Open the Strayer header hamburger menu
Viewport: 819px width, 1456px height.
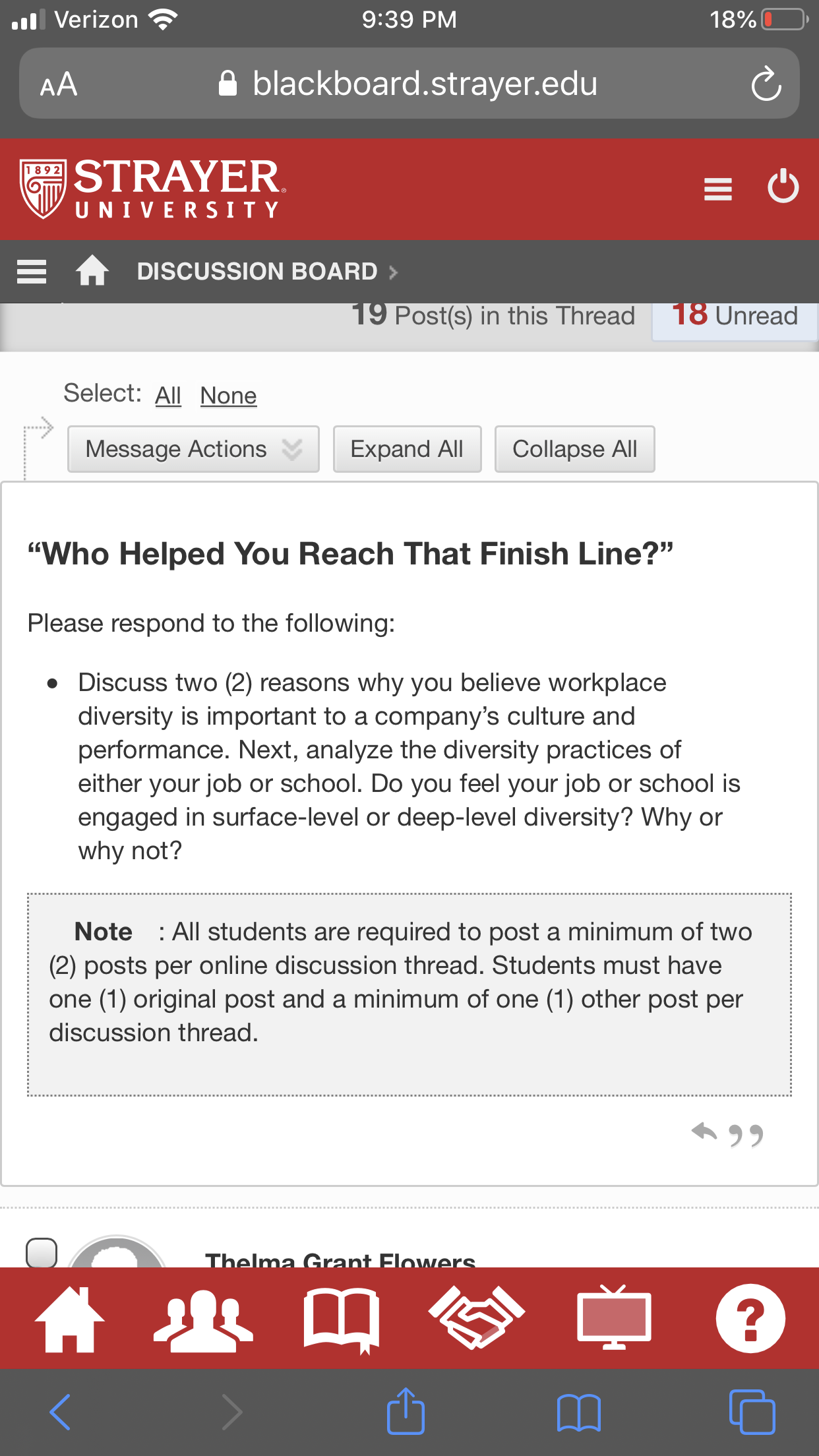[718, 189]
